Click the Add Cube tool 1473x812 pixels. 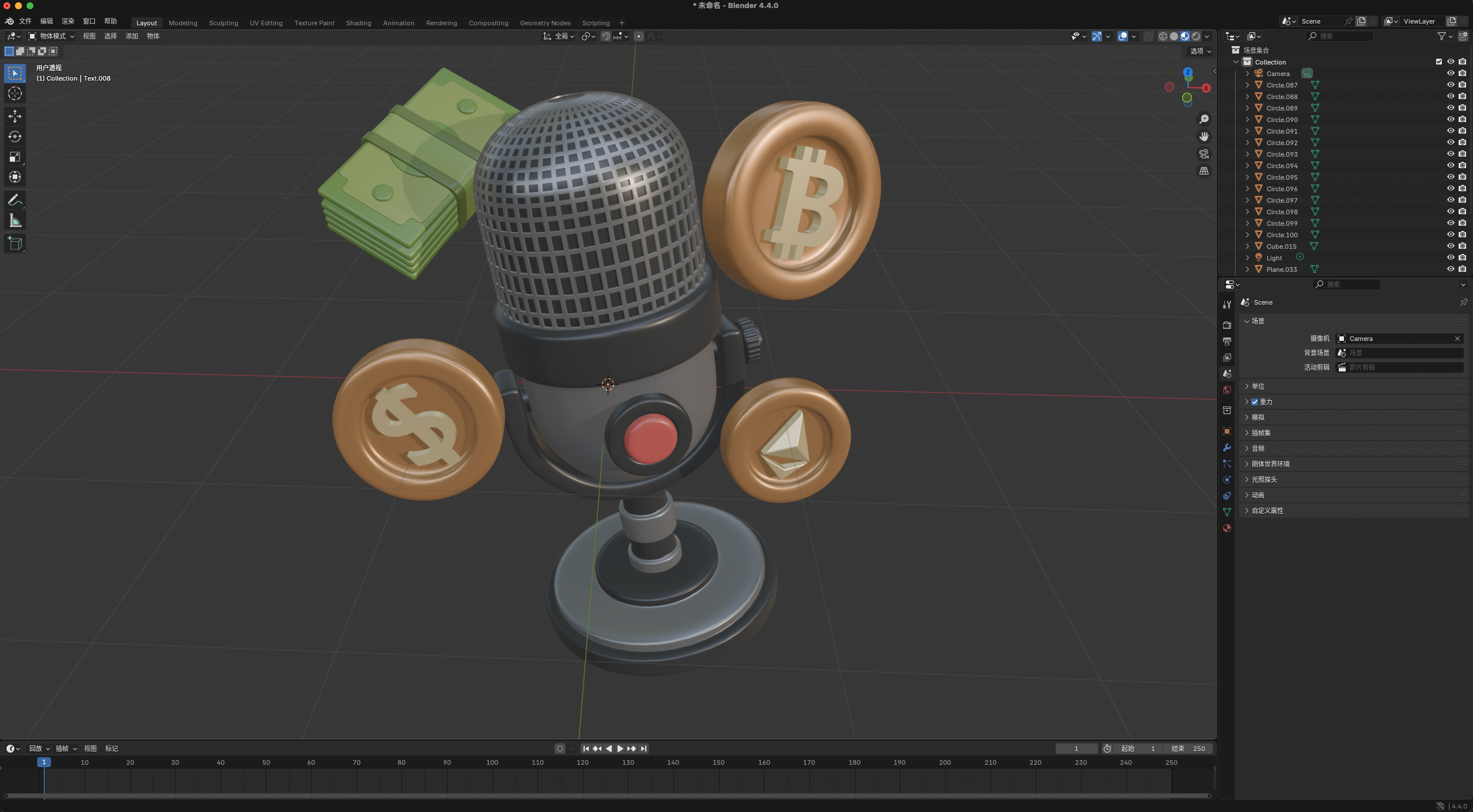coord(15,244)
